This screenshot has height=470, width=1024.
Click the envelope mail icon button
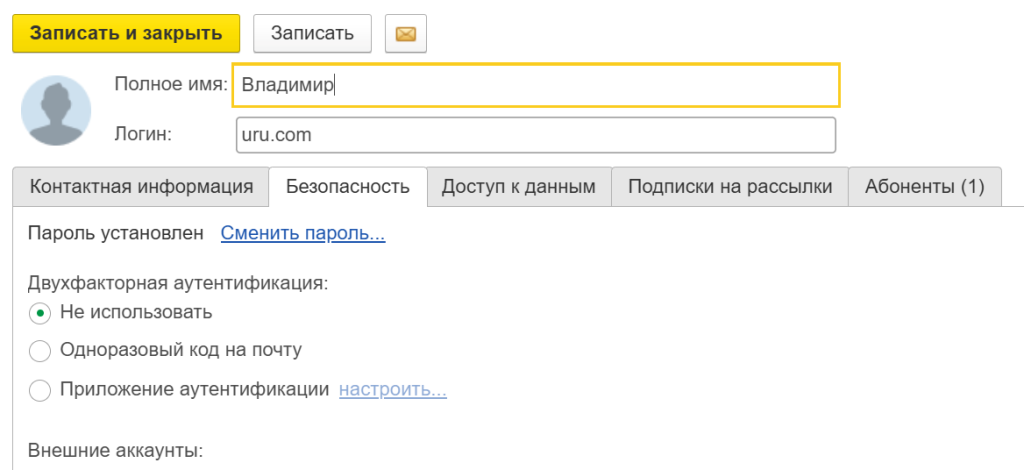click(x=406, y=33)
